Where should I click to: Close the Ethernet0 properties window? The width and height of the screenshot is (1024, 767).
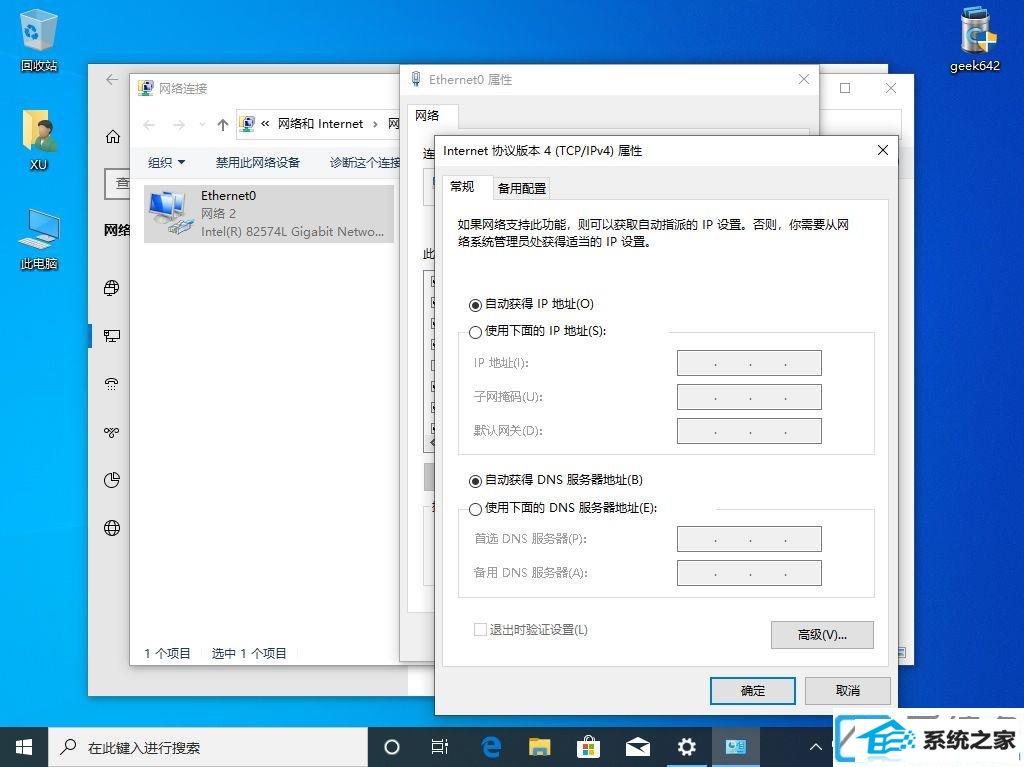coord(804,79)
